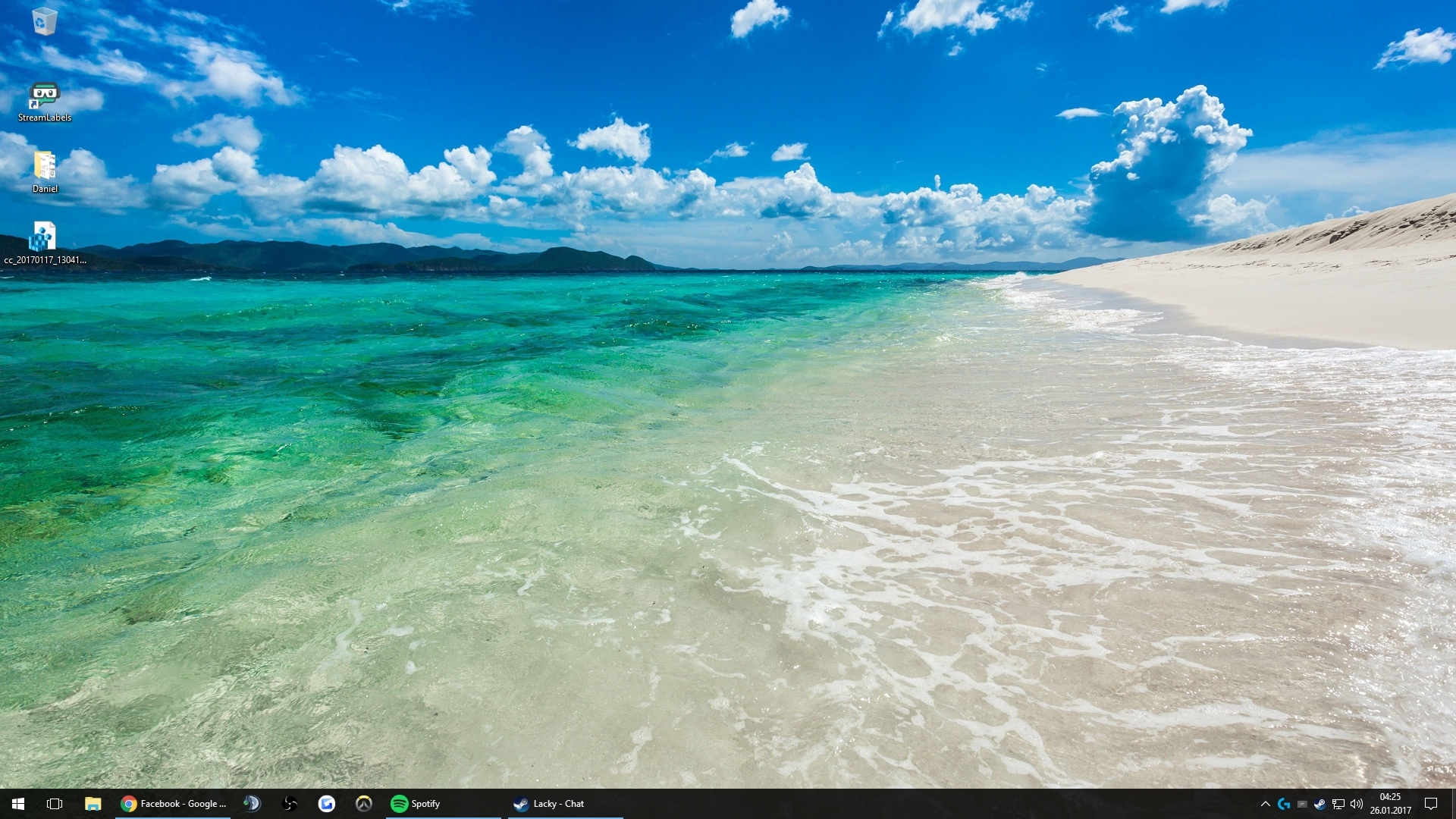Select the Daniel folder on desktop

point(45,173)
